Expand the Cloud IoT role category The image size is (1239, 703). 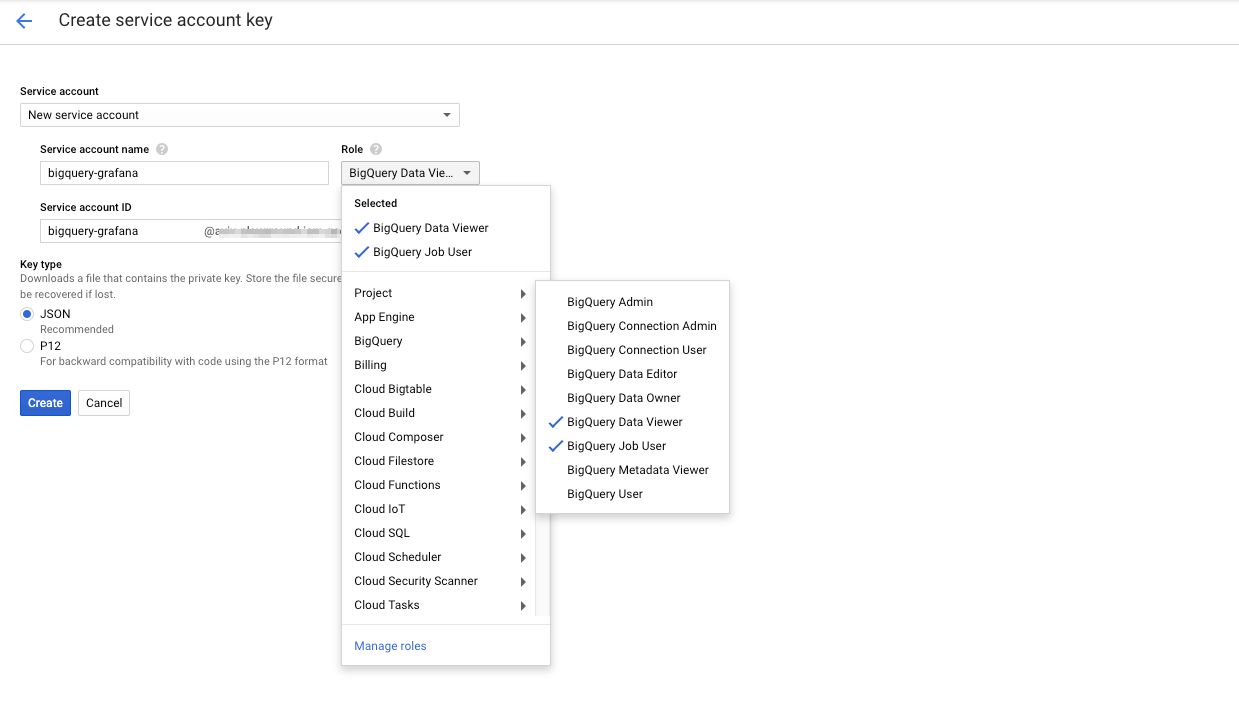point(440,509)
